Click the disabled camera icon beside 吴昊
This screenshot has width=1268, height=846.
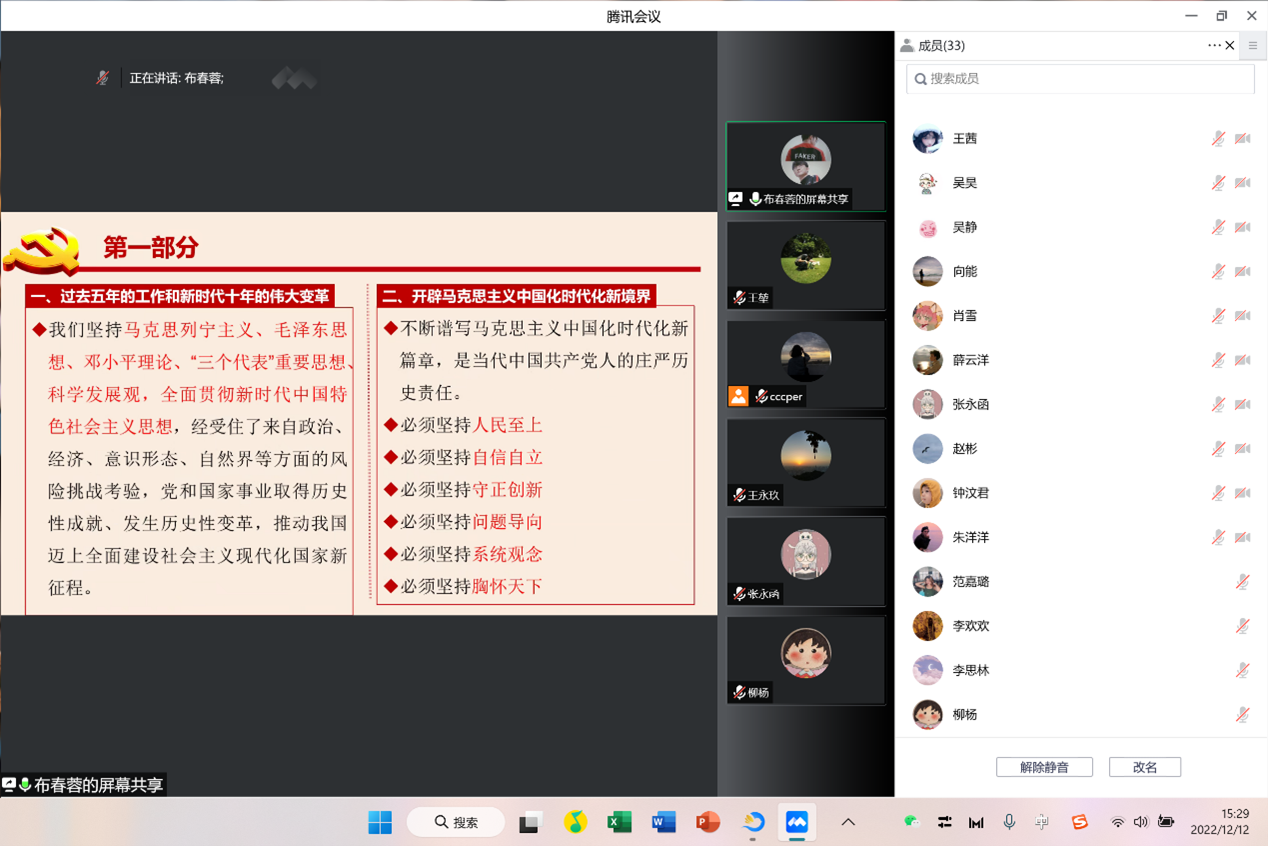pos(1243,183)
